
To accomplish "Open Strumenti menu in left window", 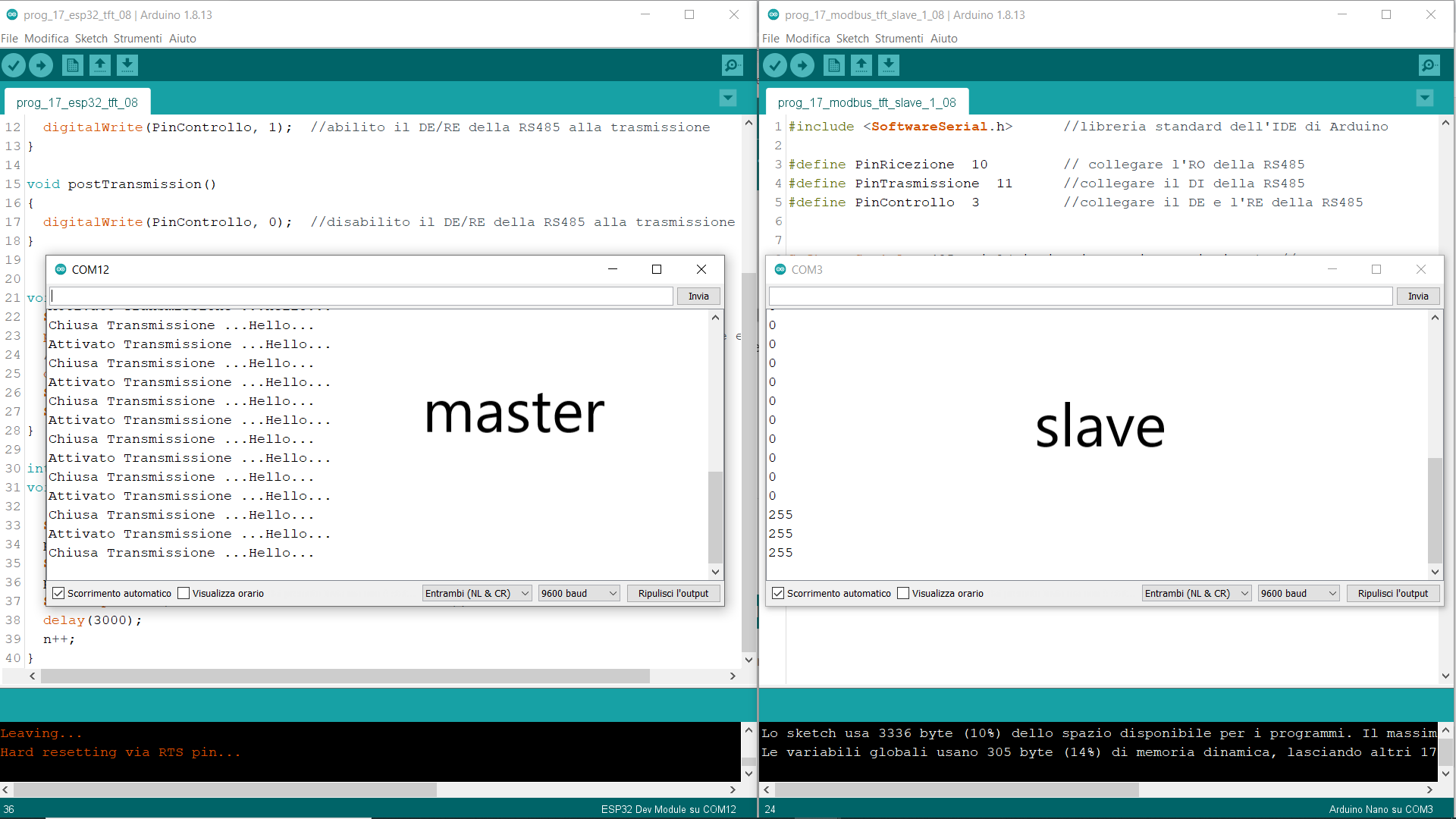I will [x=137, y=39].
